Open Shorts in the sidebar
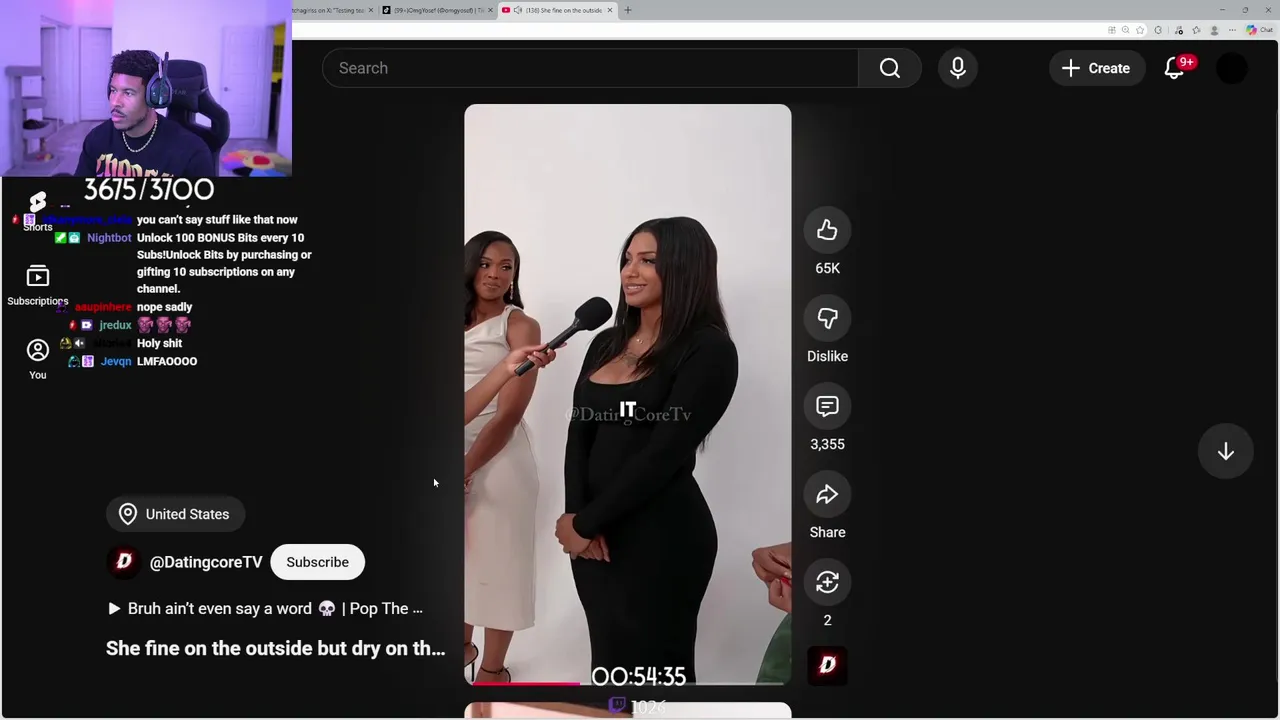 click(37, 211)
